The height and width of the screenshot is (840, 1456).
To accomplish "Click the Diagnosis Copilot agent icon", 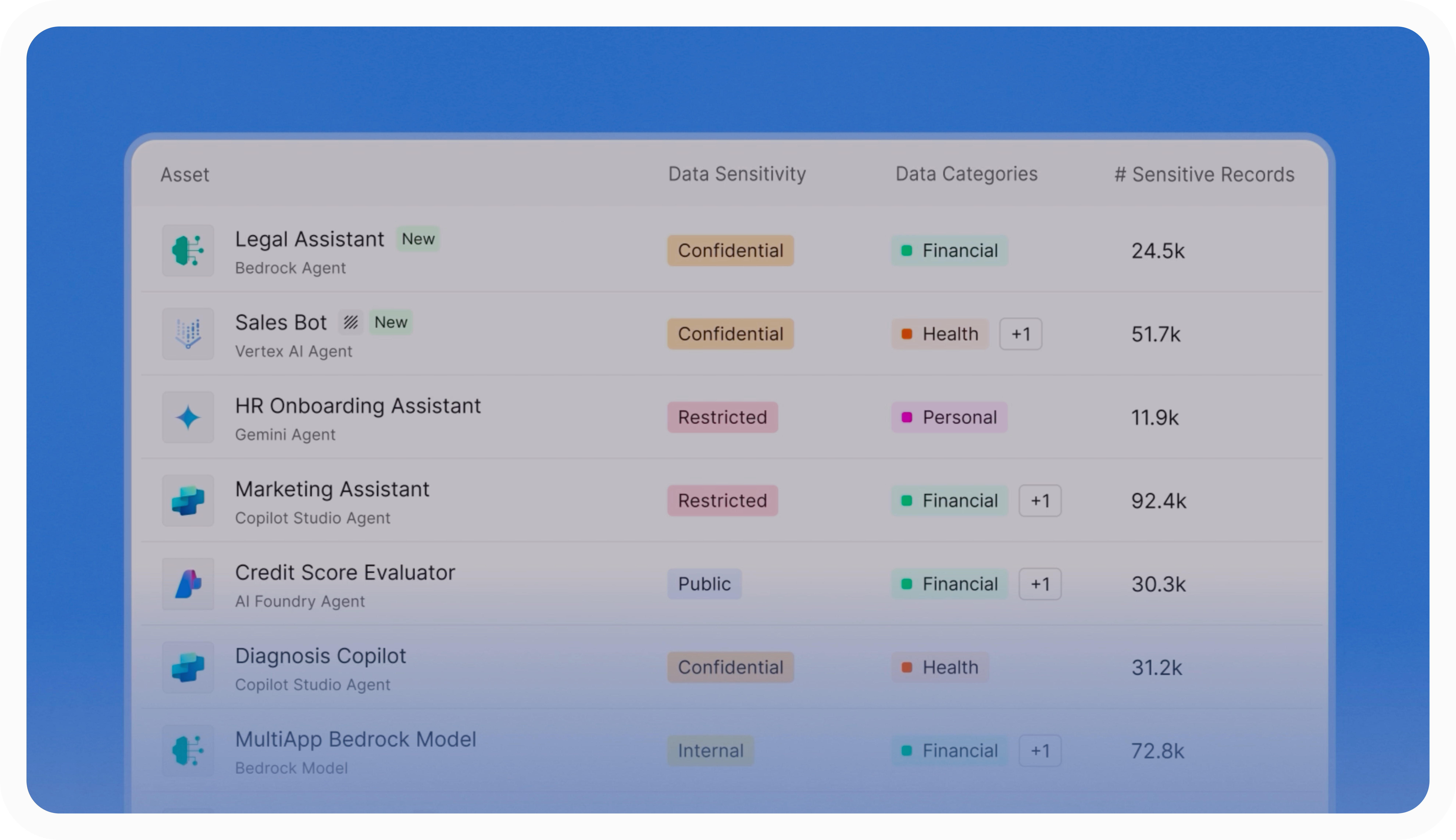I will tap(188, 668).
